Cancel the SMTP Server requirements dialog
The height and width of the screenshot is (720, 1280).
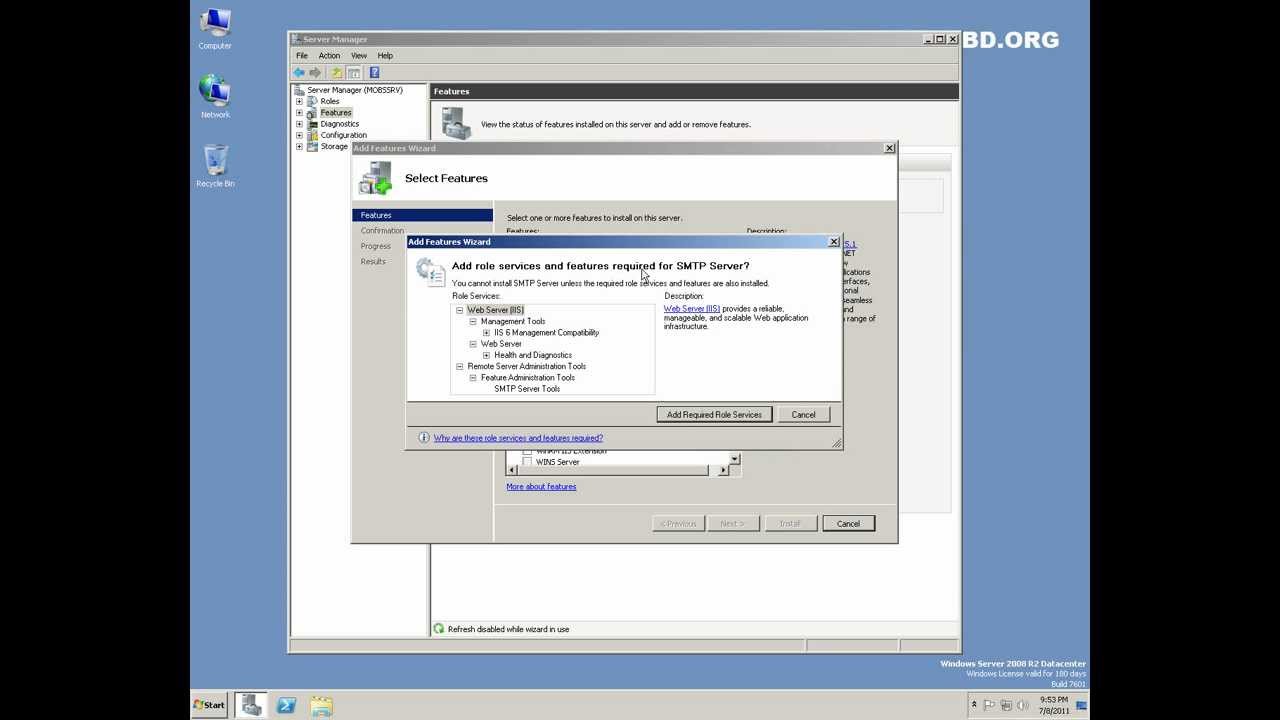click(x=803, y=414)
